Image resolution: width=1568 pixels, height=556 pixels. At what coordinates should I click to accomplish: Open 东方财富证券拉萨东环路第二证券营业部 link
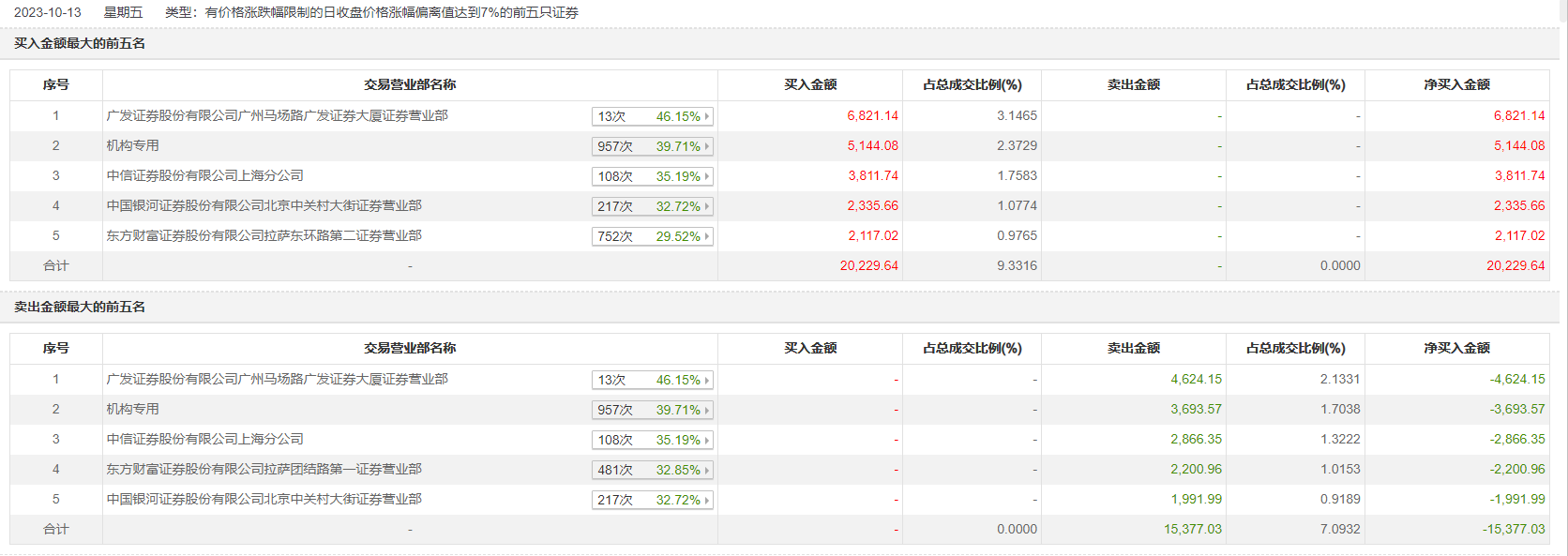264,235
